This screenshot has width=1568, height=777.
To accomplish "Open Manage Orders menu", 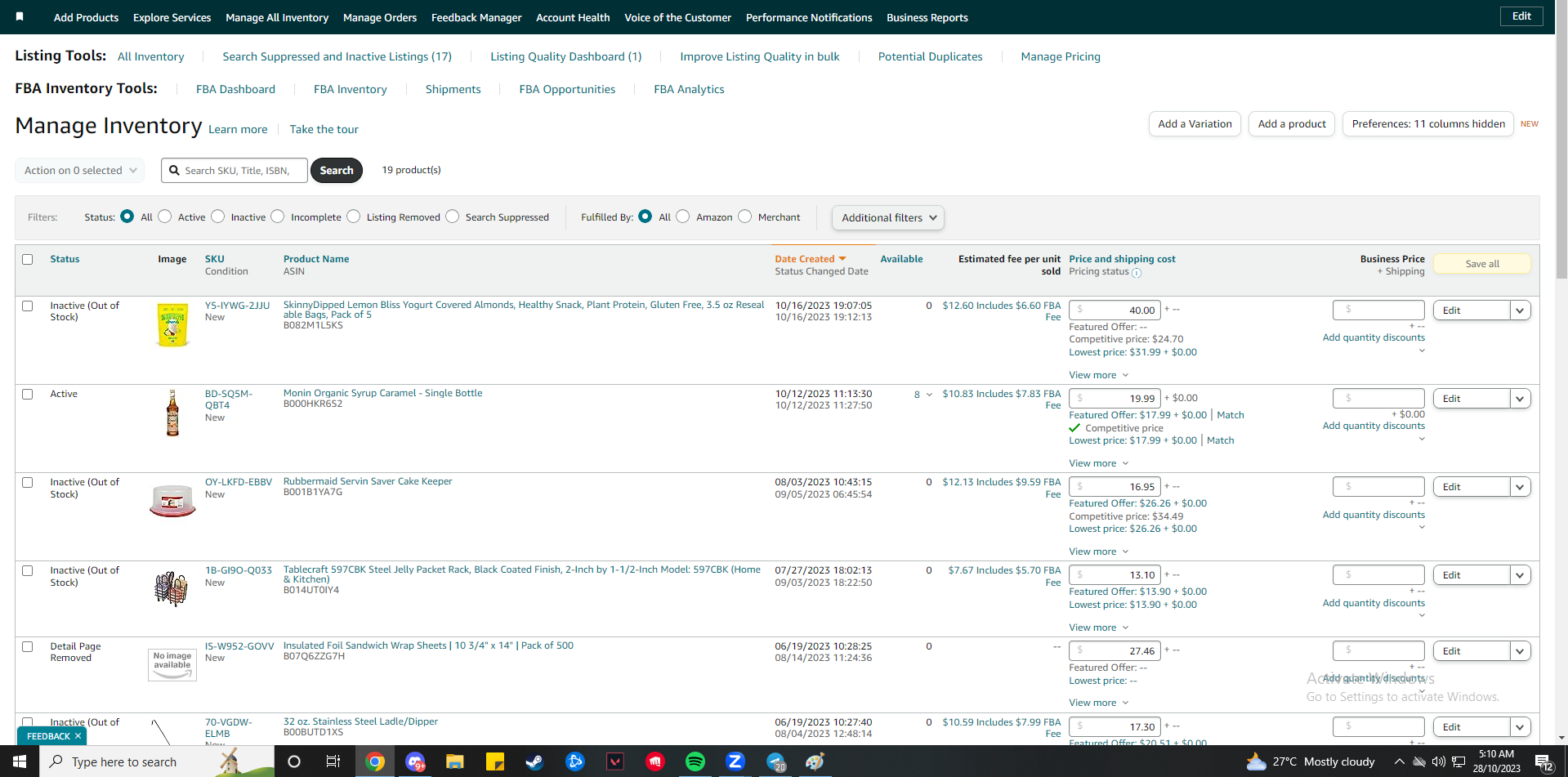I will (x=380, y=17).
